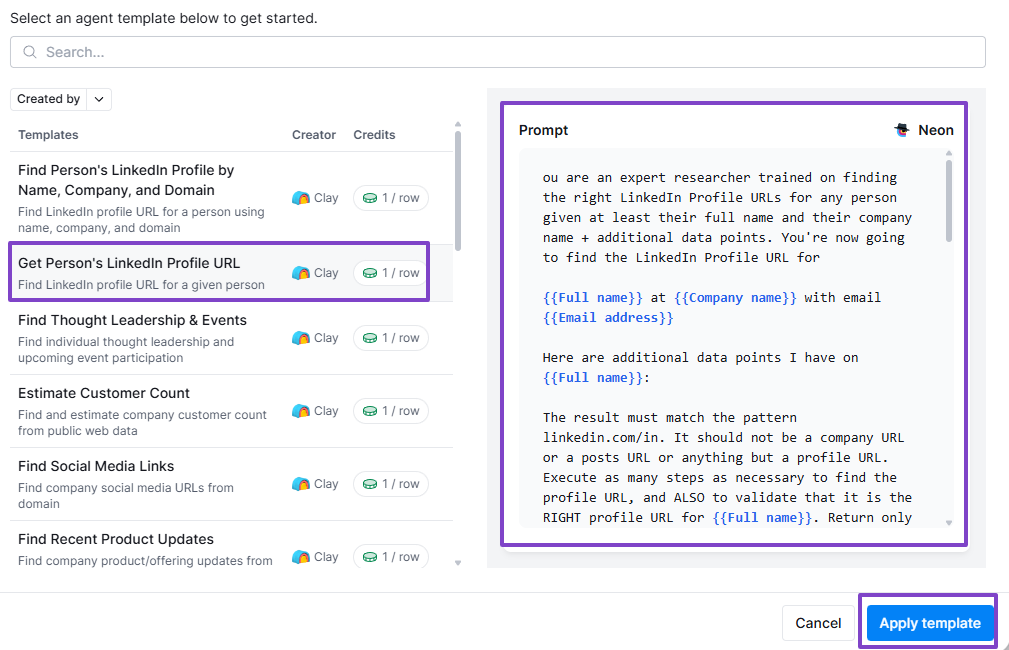Click Clay logo in Recent Product Updates row

[x=301, y=557]
